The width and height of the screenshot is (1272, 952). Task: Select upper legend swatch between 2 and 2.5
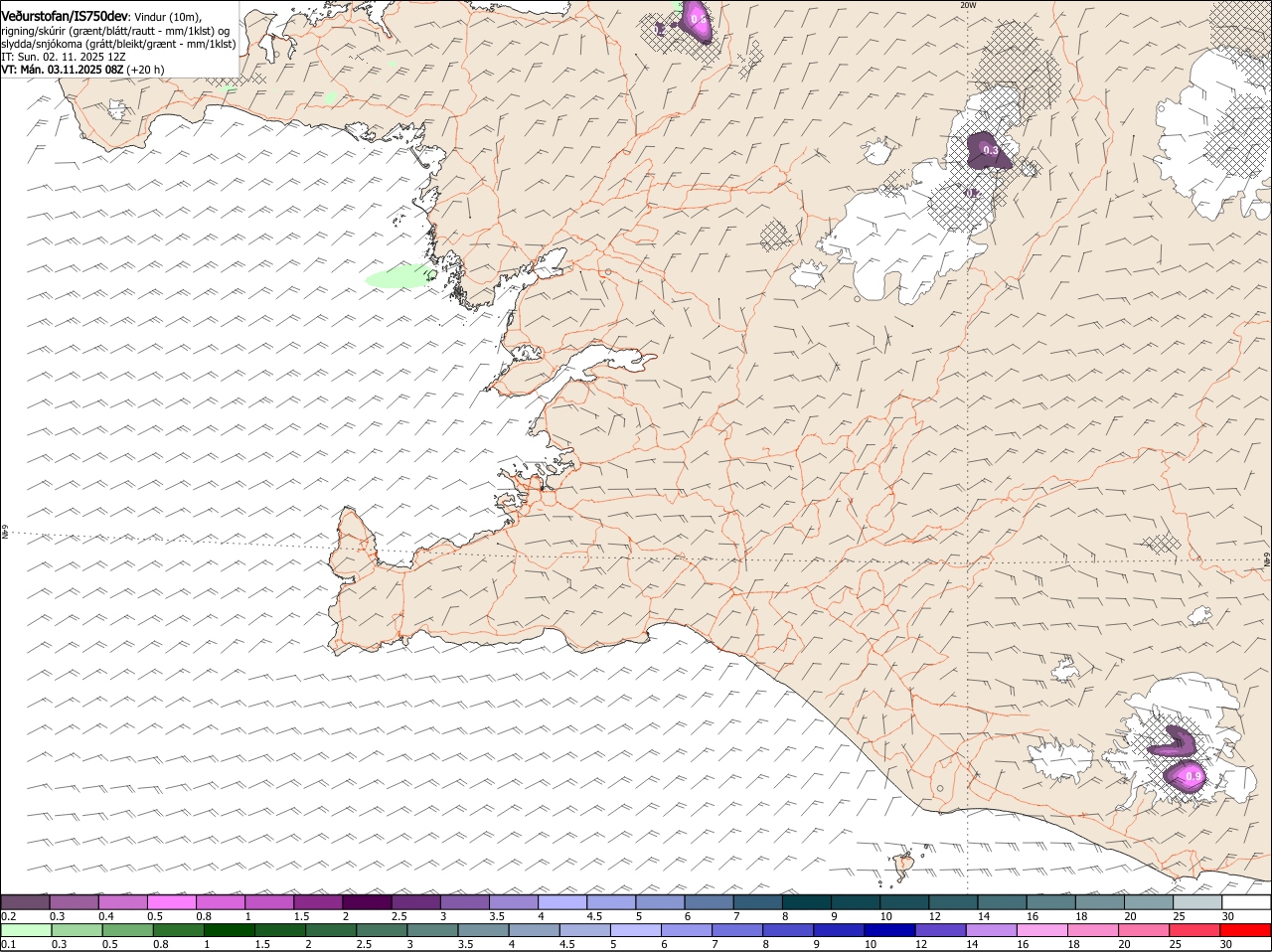pos(367,901)
